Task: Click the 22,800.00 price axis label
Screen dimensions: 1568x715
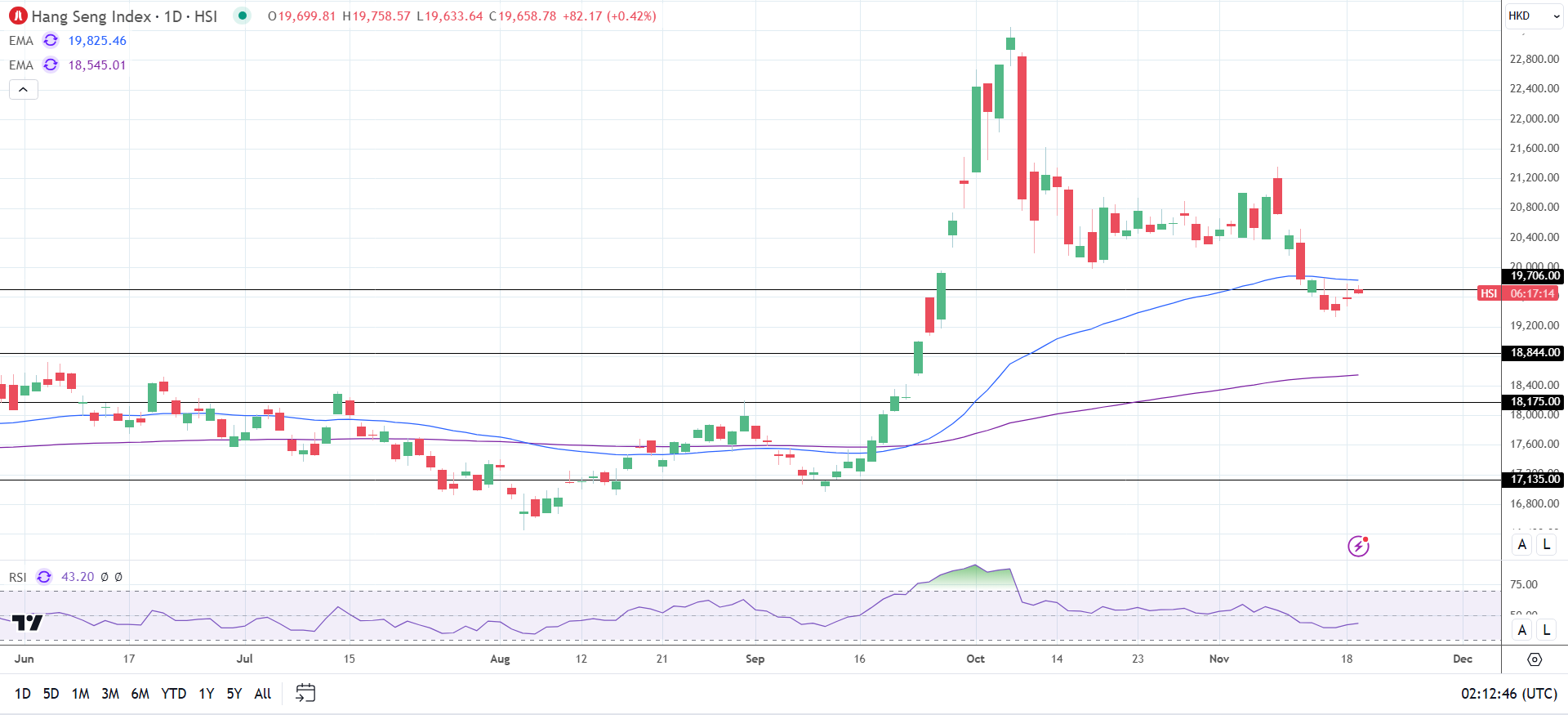Action: point(1534,59)
